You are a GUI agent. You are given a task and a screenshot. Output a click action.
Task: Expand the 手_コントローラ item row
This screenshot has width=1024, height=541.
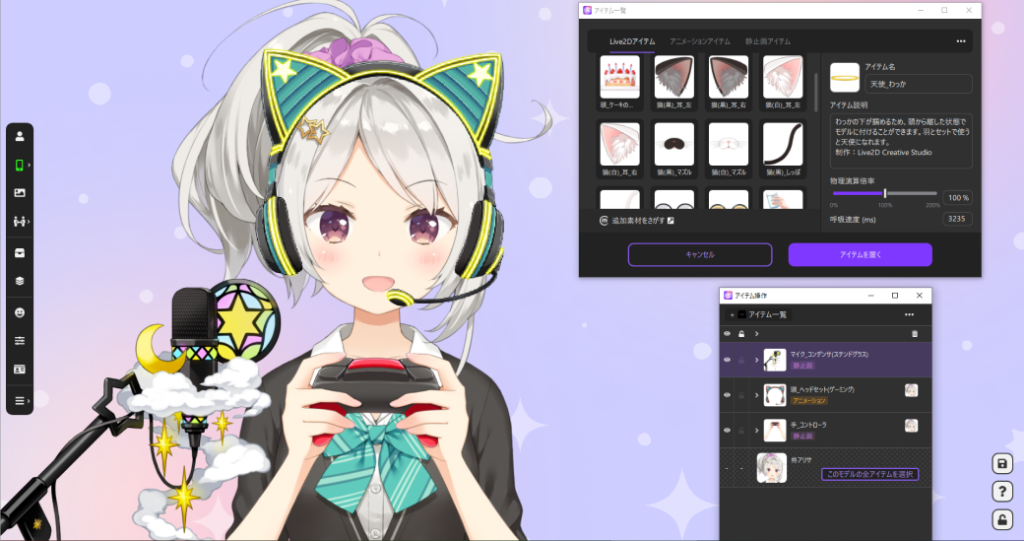756,431
